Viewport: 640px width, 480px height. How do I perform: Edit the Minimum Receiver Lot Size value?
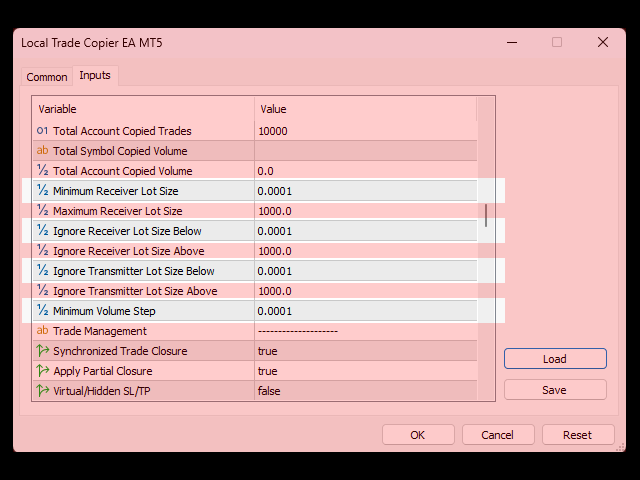coord(366,191)
